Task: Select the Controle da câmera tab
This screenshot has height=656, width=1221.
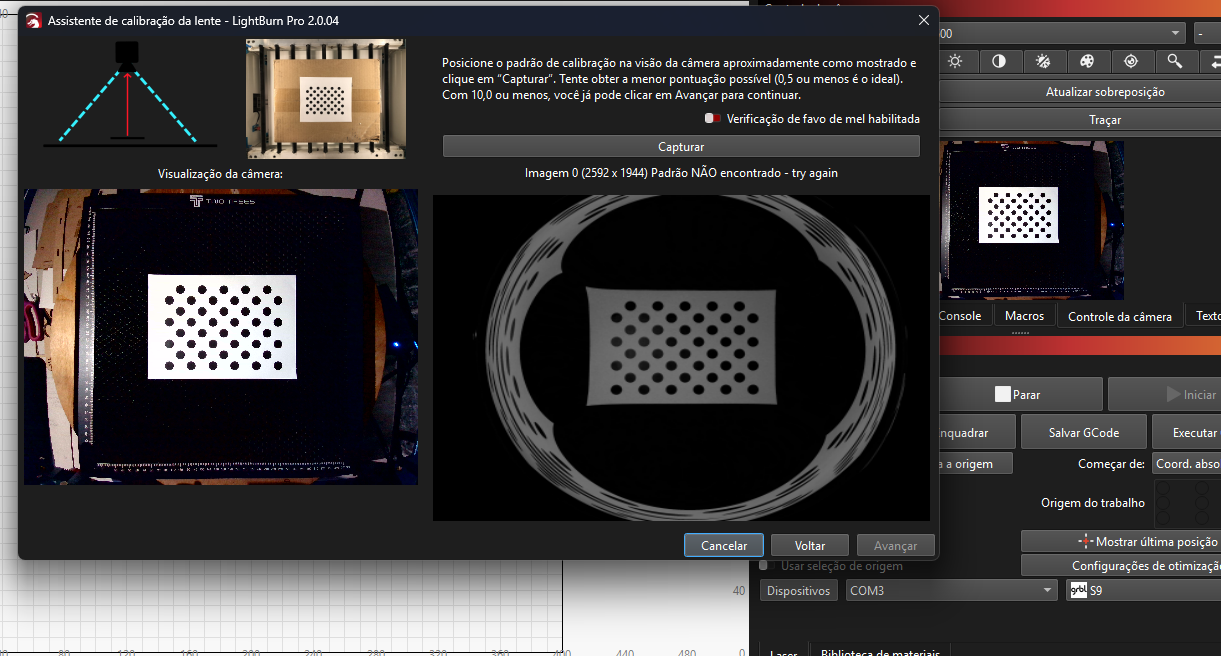Action: coord(1119,317)
